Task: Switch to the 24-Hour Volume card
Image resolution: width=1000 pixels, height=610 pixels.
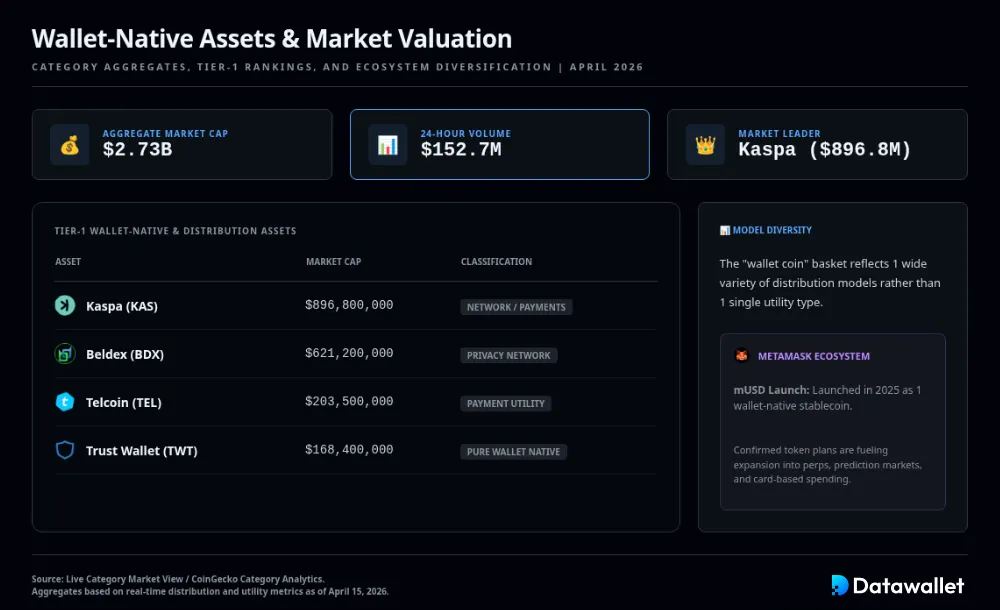Action: (x=500, y=144)
